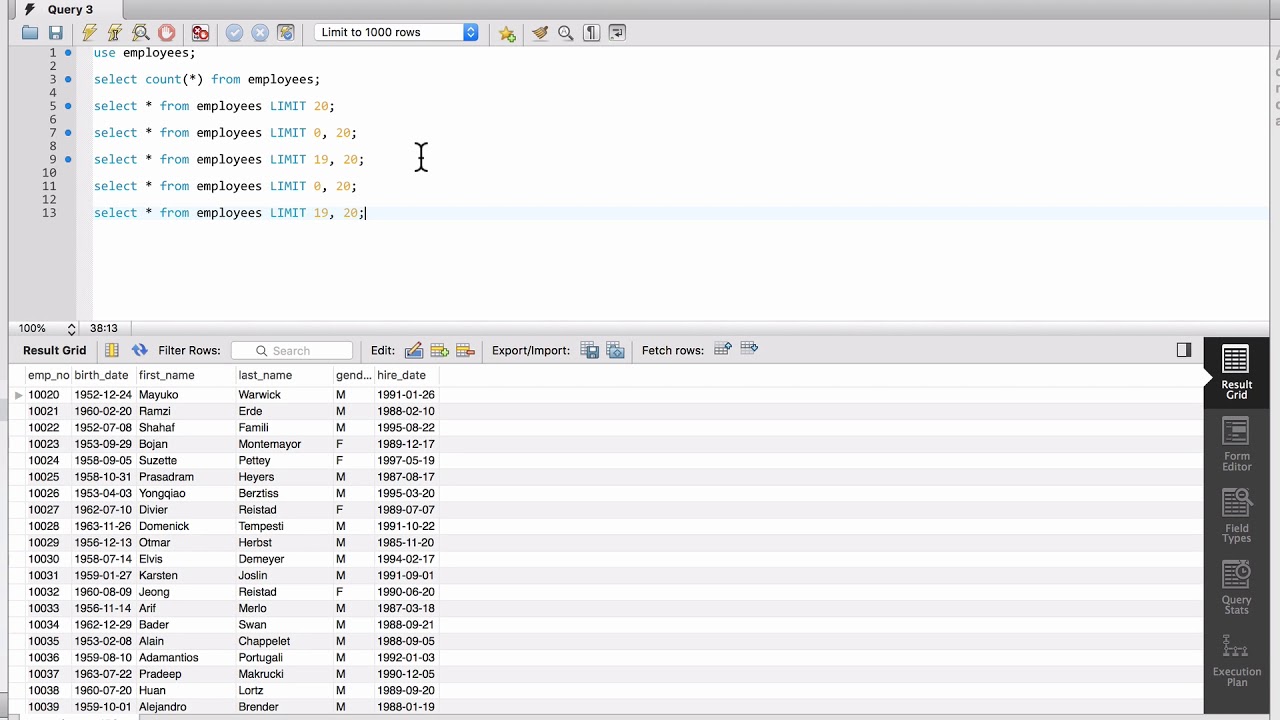Toggle invisible characters pilcrow icon
Image resolution: width=1280 pixels, height=720 pixels.
pyautogui.click(x=591, y=33)
